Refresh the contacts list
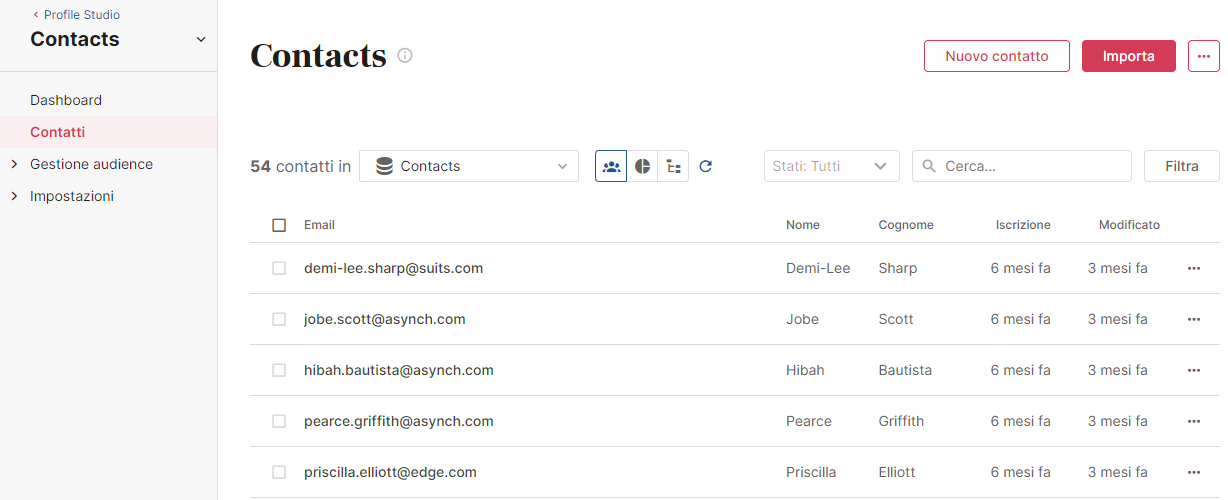This screenshot has height=500, width=1228. pyautogui.click(x=705, y=166)
